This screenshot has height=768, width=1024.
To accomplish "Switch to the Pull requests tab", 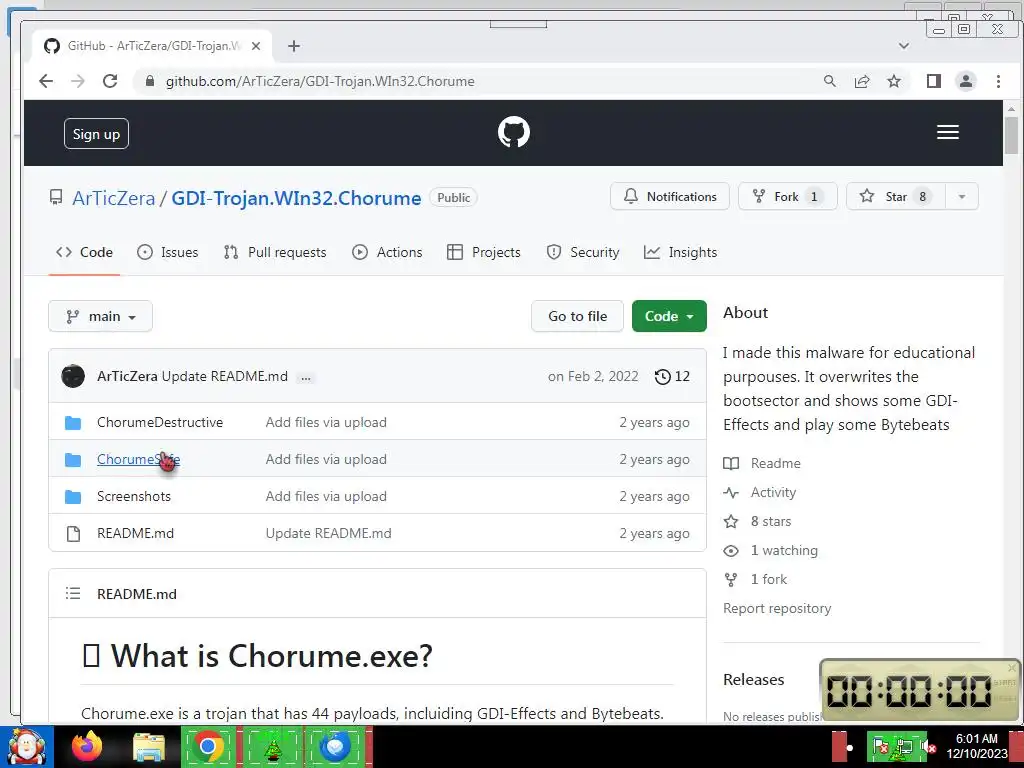I will (274, 252).
